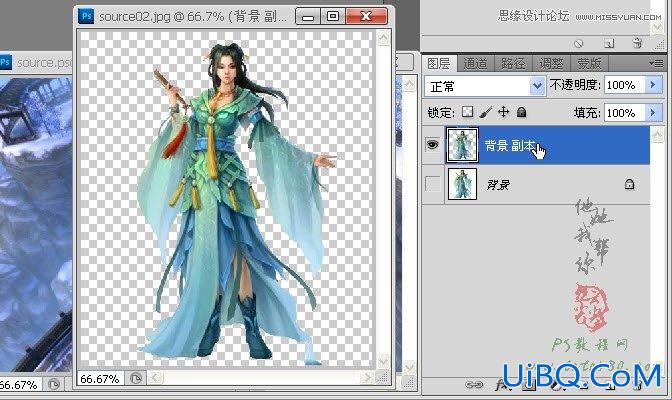Click the left scroll arrow of source02.jpg
Viewport: 672px width, 400px height.
point(155,378)
